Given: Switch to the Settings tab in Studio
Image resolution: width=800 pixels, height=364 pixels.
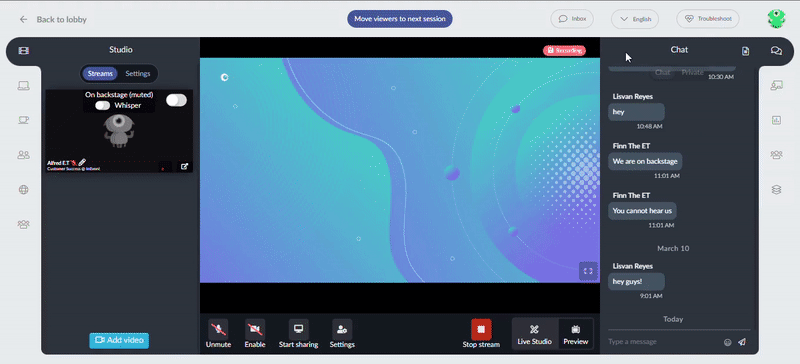Looking at the screenshot, I should 138,74.
